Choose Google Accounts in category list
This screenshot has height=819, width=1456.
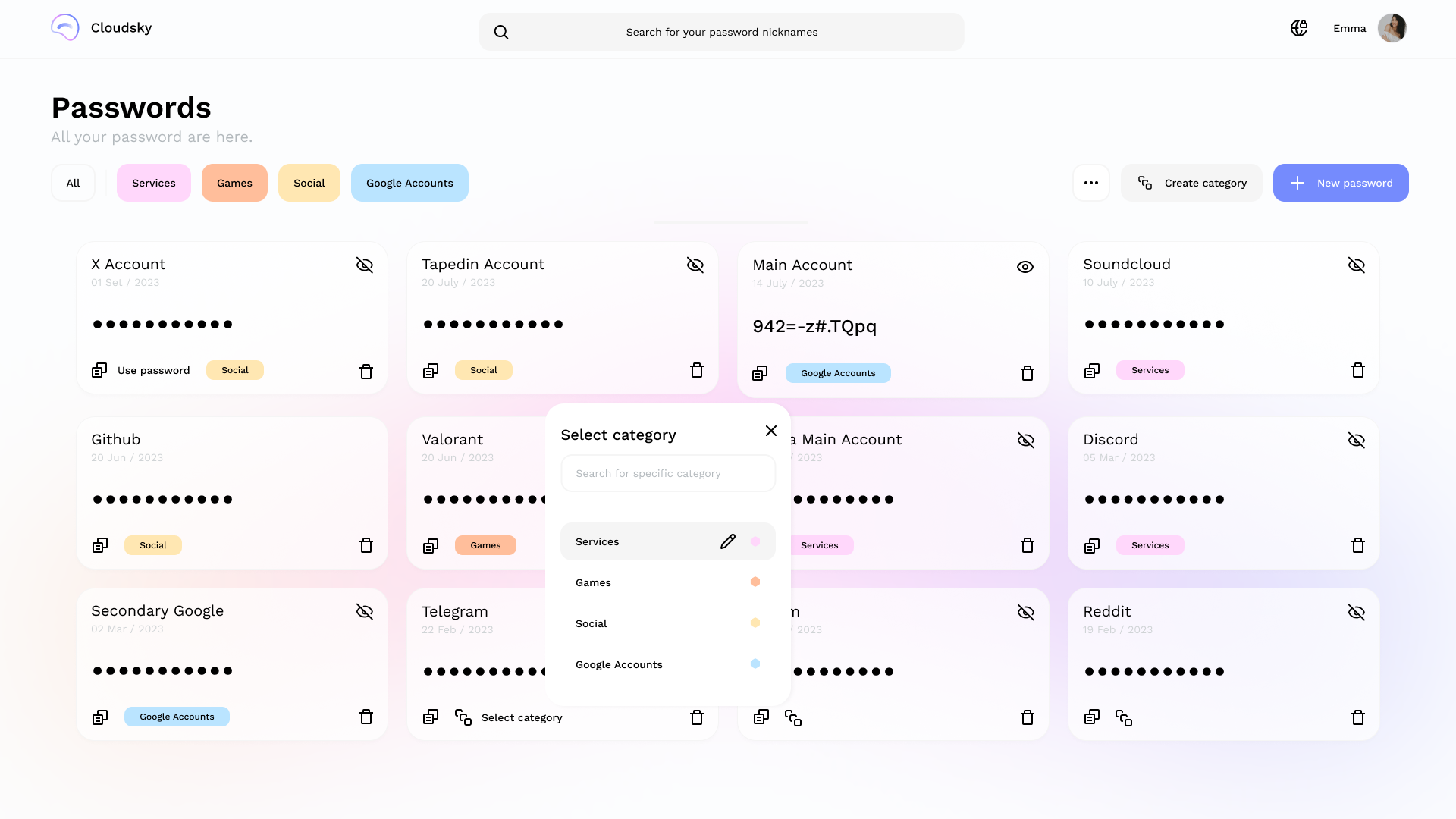pyautogui.click(x=619, y=664)
